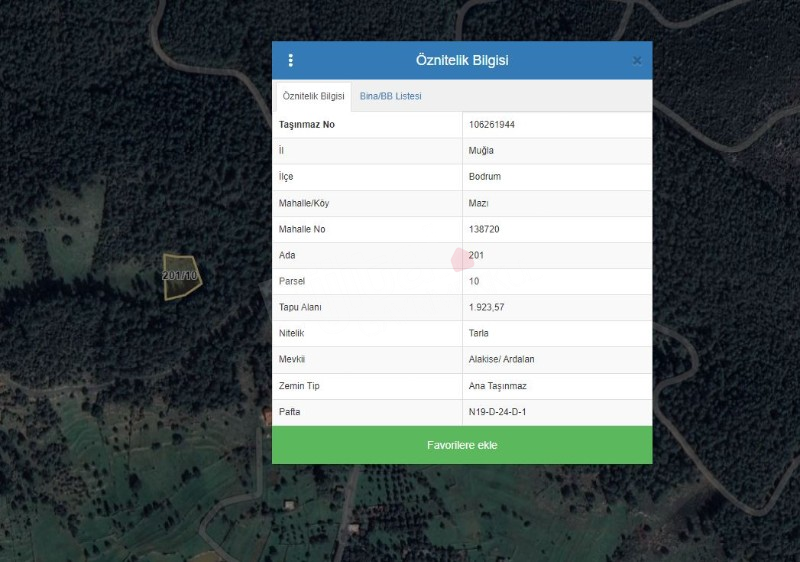800x562 pixels.
Task: Click the İlçe value Bodrum
Action: point(484,177)
